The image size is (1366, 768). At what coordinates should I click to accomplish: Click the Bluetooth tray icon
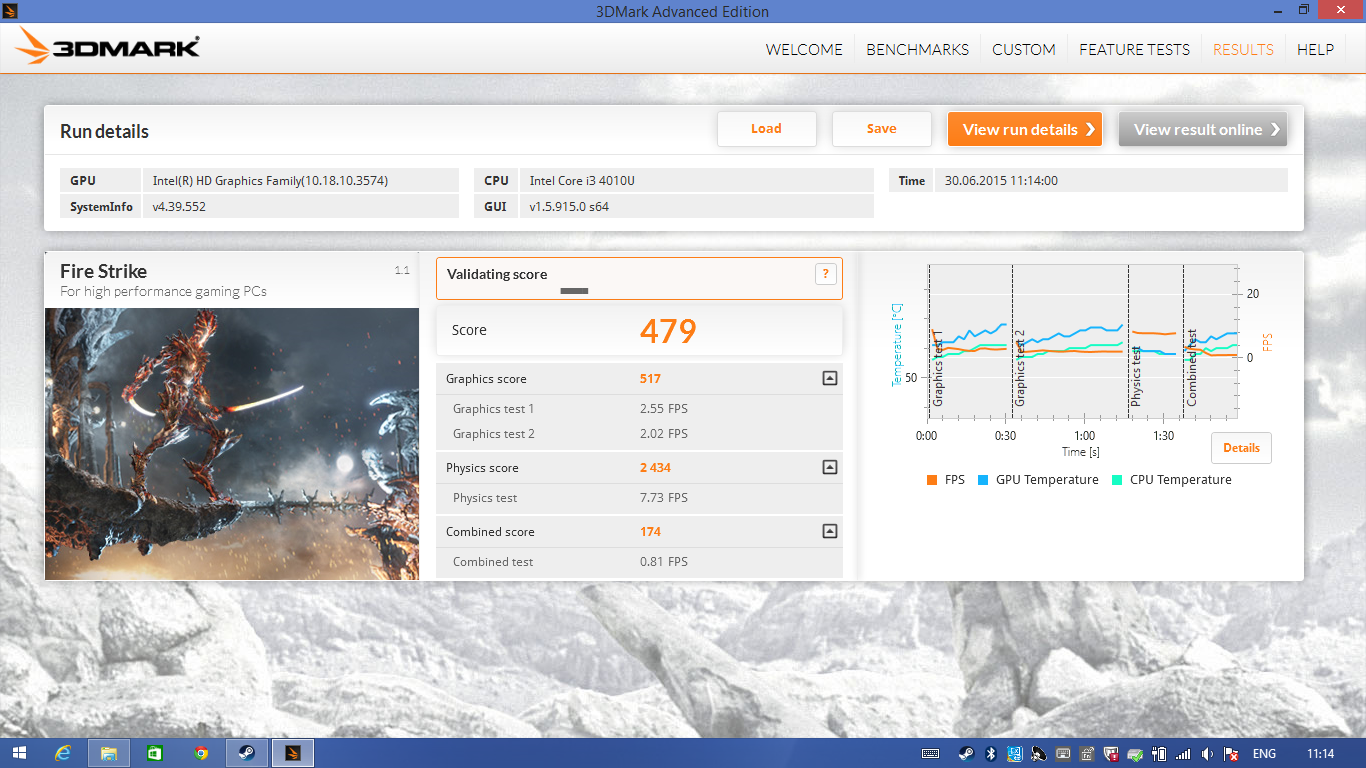[991, 753]
